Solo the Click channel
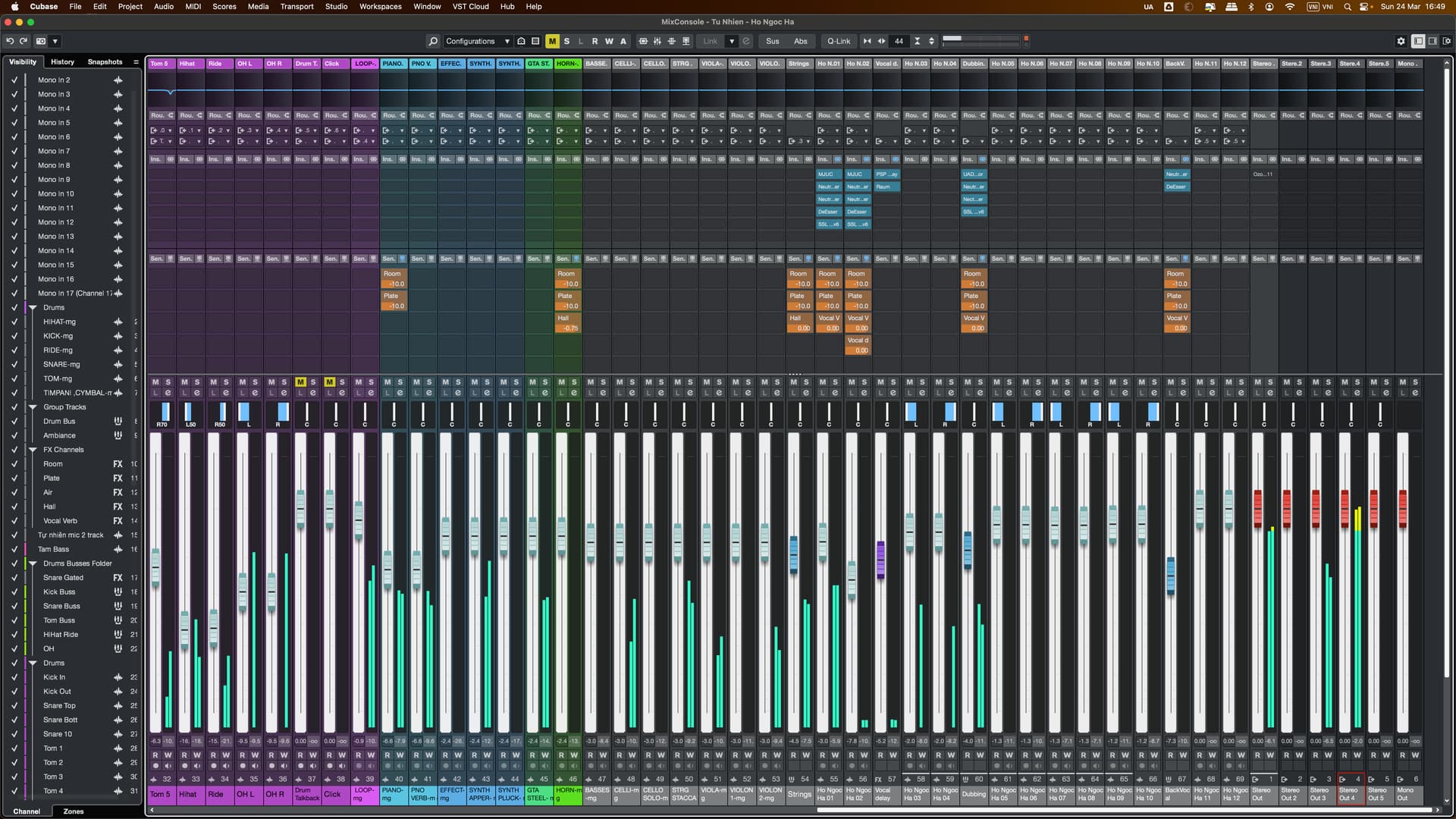The width and height of the screenshot is (1456, 819). 342,382
